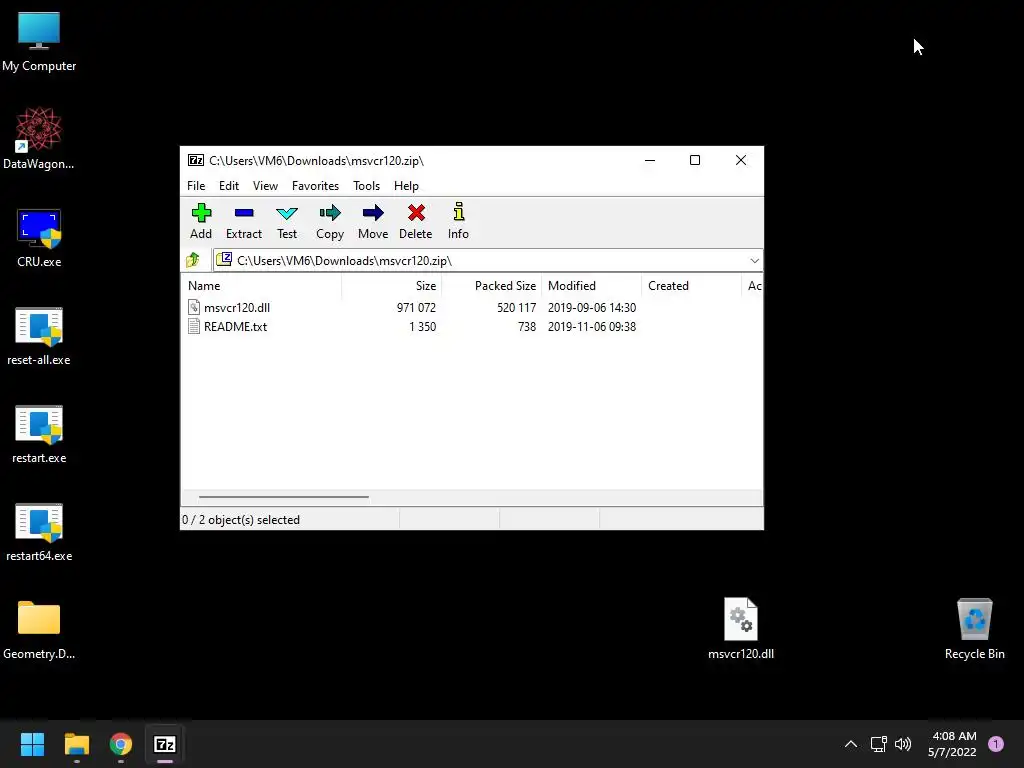The width and height of the screenshot is (1024, 768).
Task: Click 7-Zip taskbar button
Action: pos(165,744)
